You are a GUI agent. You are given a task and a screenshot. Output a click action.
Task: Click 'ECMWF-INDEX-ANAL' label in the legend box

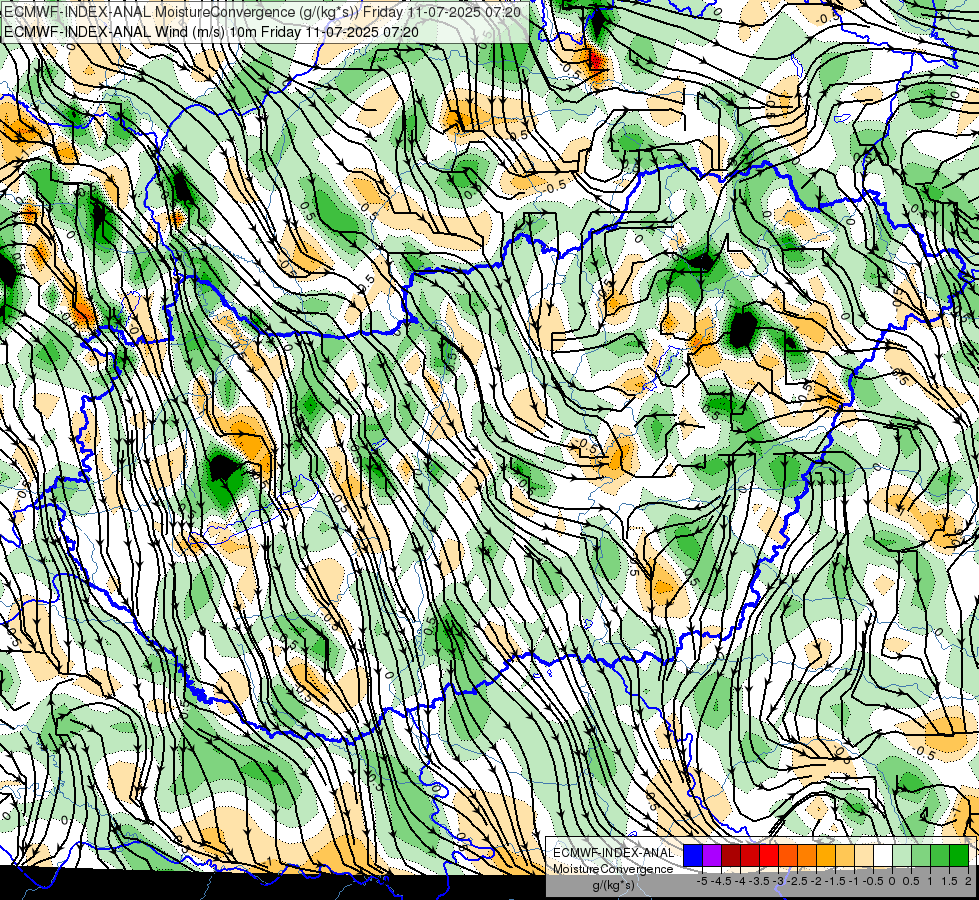click(x=614, y=853)
